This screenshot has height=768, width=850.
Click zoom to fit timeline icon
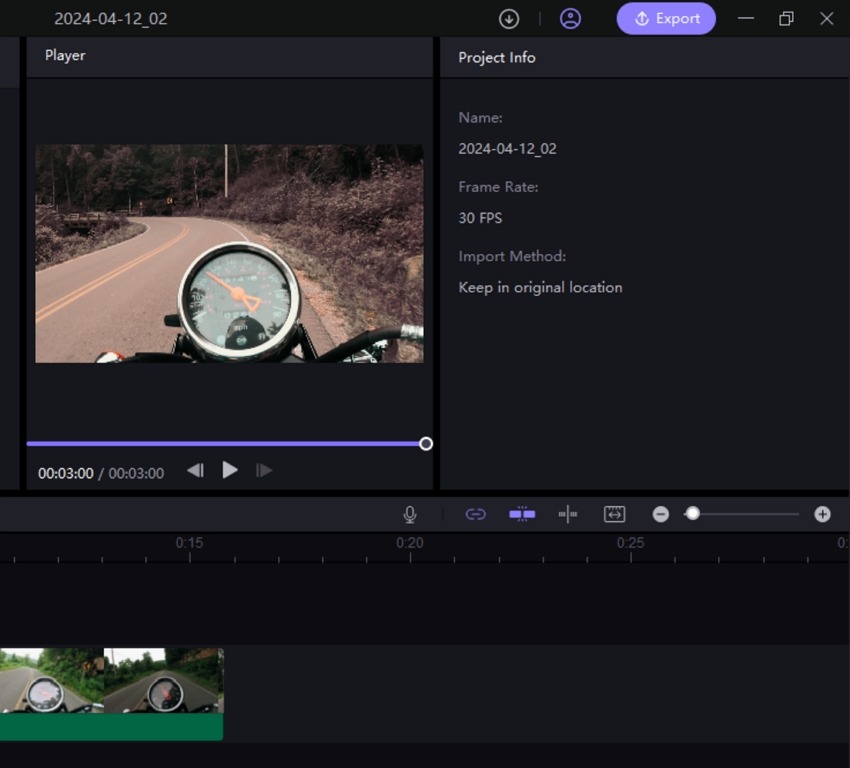coord(614,514)
